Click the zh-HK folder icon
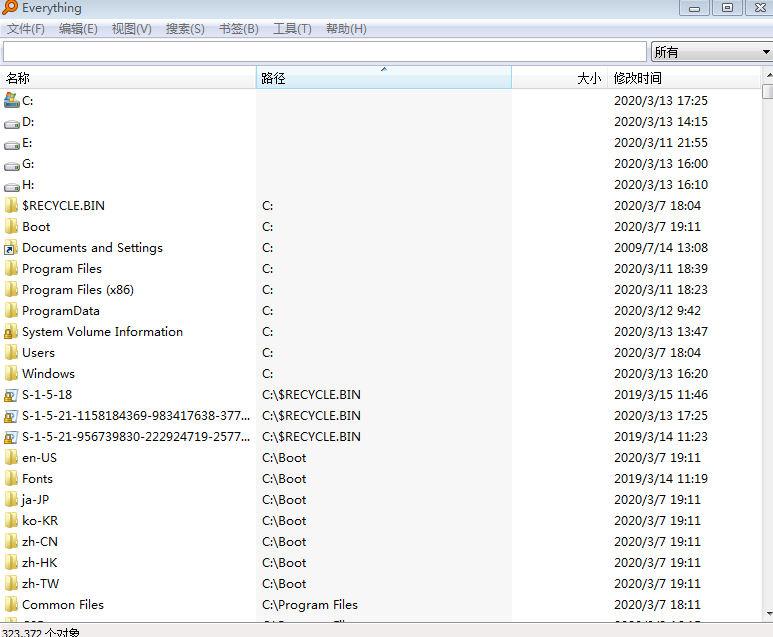773x637 pixels. (11, 563)
